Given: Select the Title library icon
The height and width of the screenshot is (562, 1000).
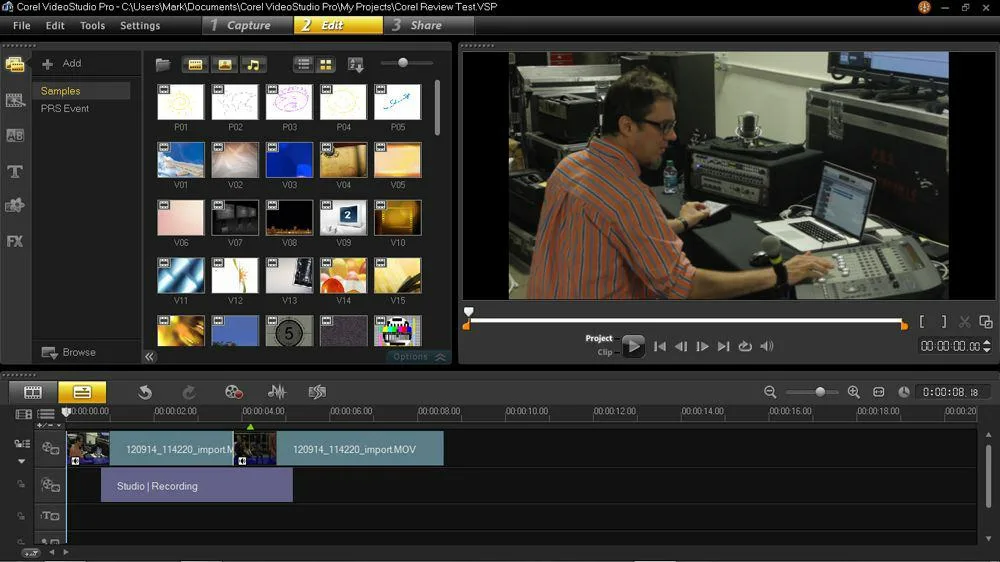Looking at the screenshot, I should coord(15,171).
